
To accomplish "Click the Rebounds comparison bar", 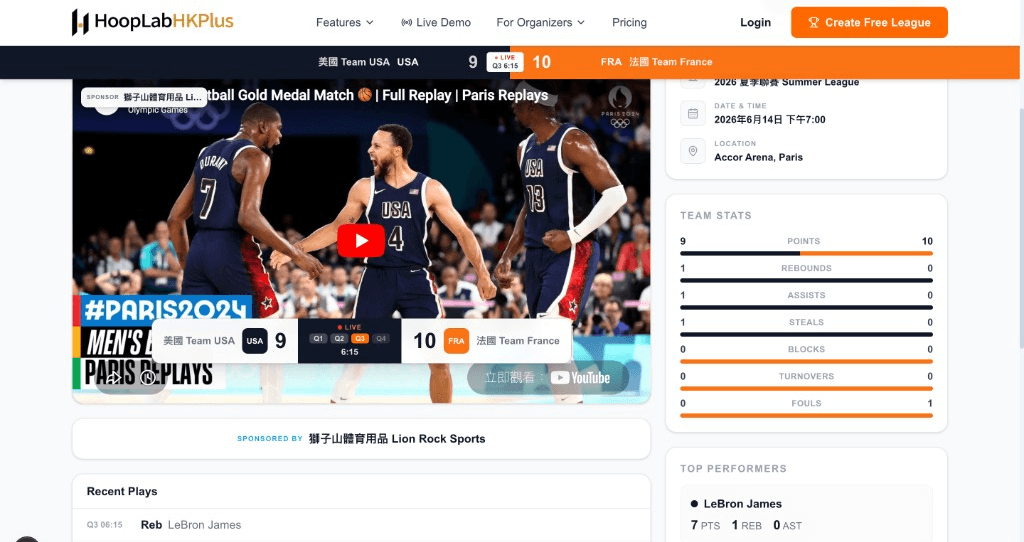I will pyautogui.click(x=807, y=280).
